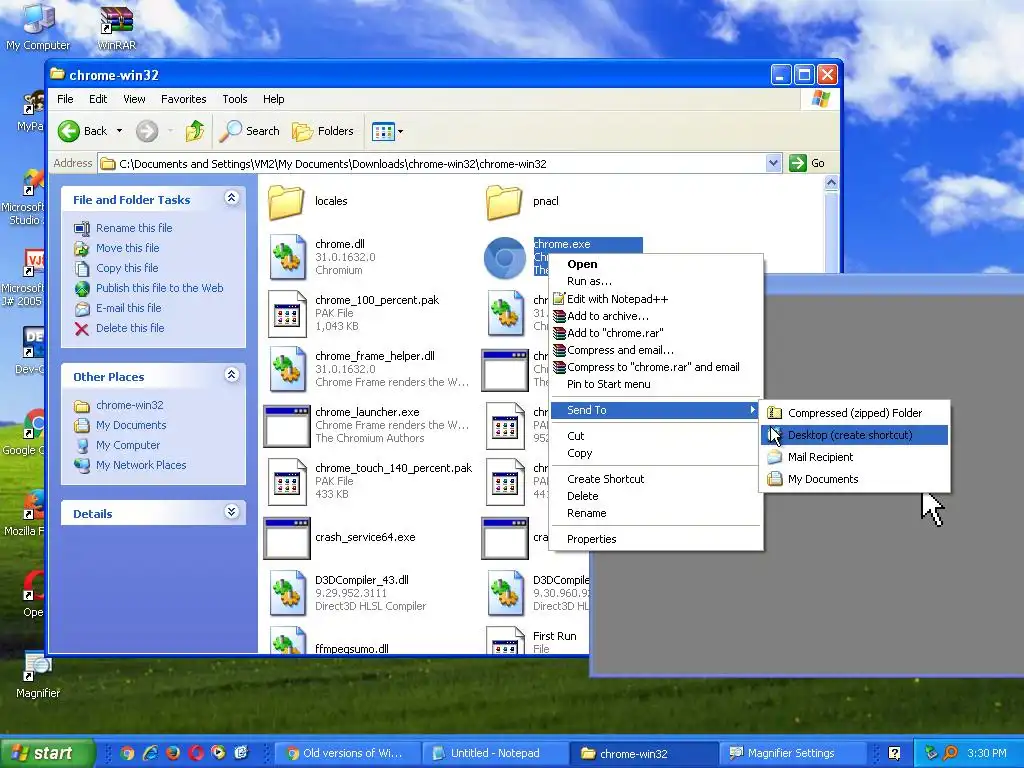Click Rename this file link
Viewport: 1024px width, 768px height.
pos(134,228)
